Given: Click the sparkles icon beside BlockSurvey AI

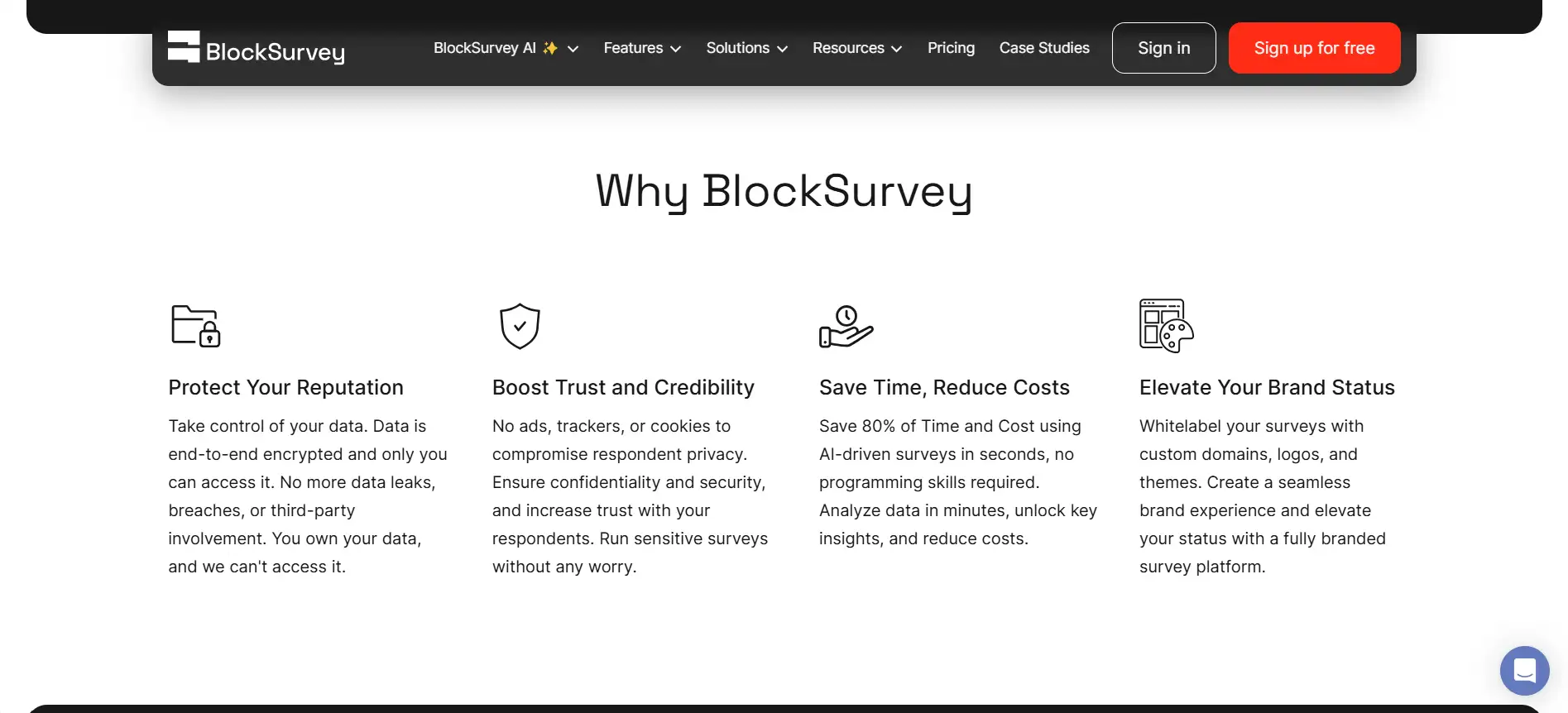Looking at the screenshot, I should click(x=550, y=48).
